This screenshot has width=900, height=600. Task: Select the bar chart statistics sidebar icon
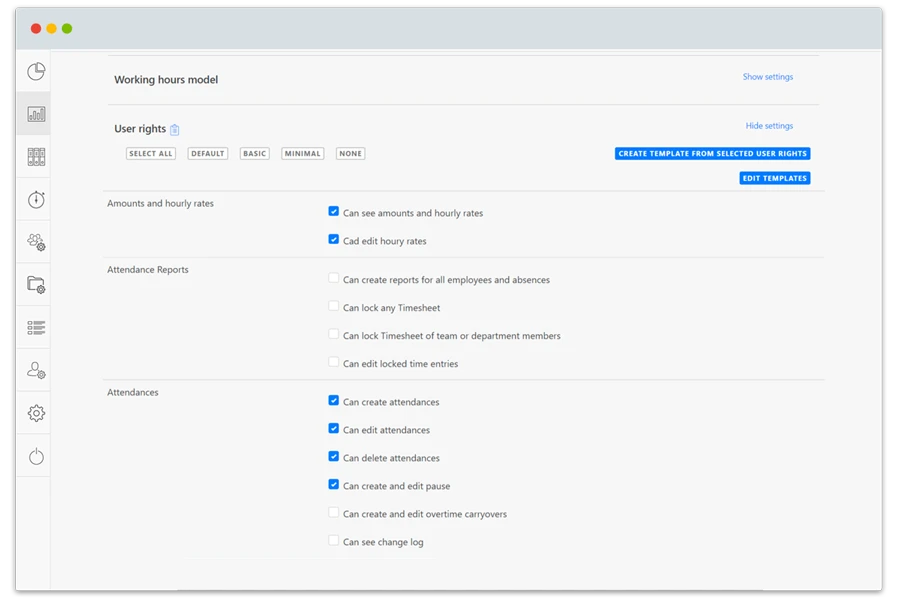[x=34, y=112]
